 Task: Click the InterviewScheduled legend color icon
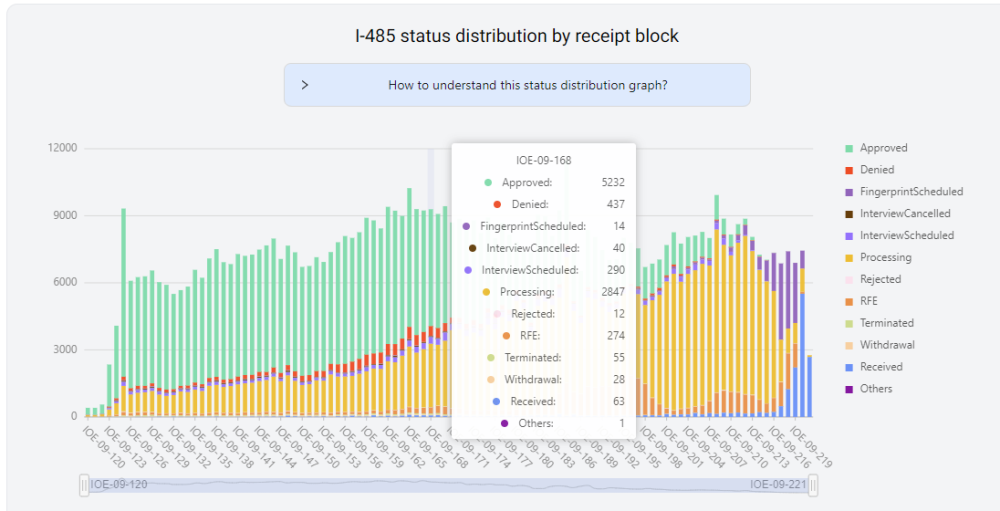pyautogui.click(x=849, y=236)
